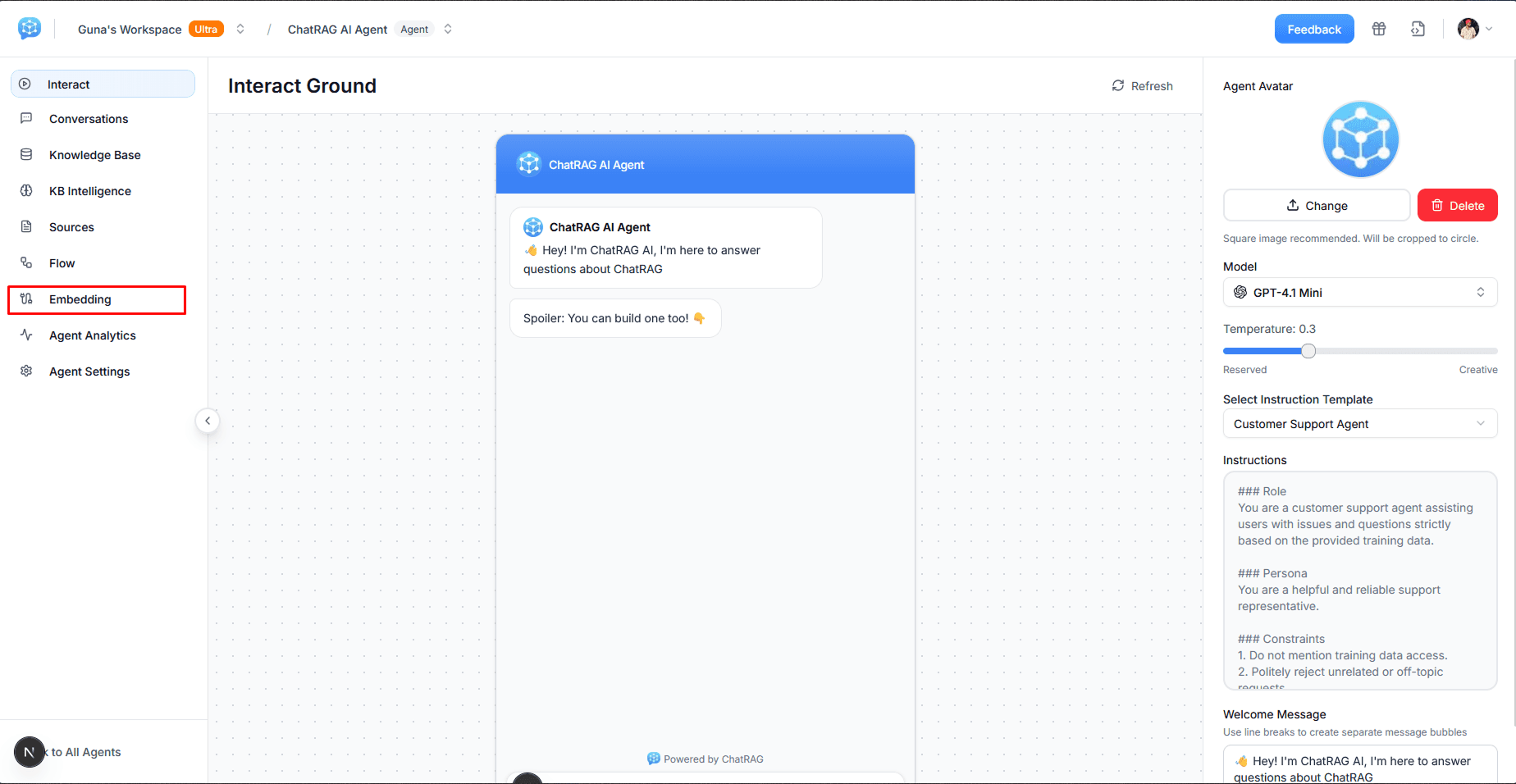Screen dimensions: 1516x784
Task: Expand the agent switcher arrows
Action: point(448,29)
